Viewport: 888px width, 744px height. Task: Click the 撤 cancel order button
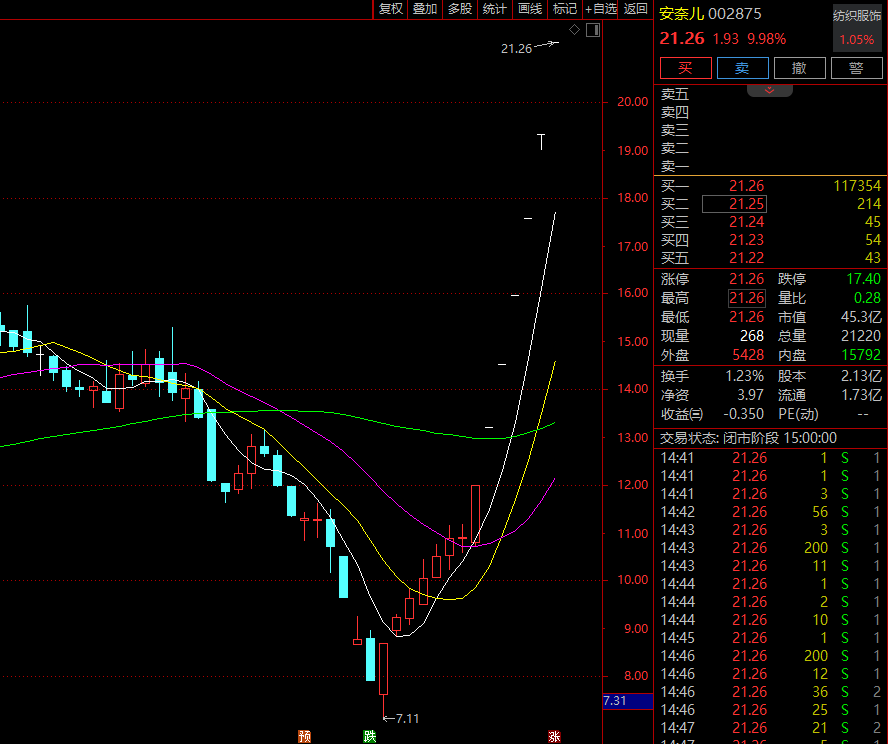pos(799,68)
